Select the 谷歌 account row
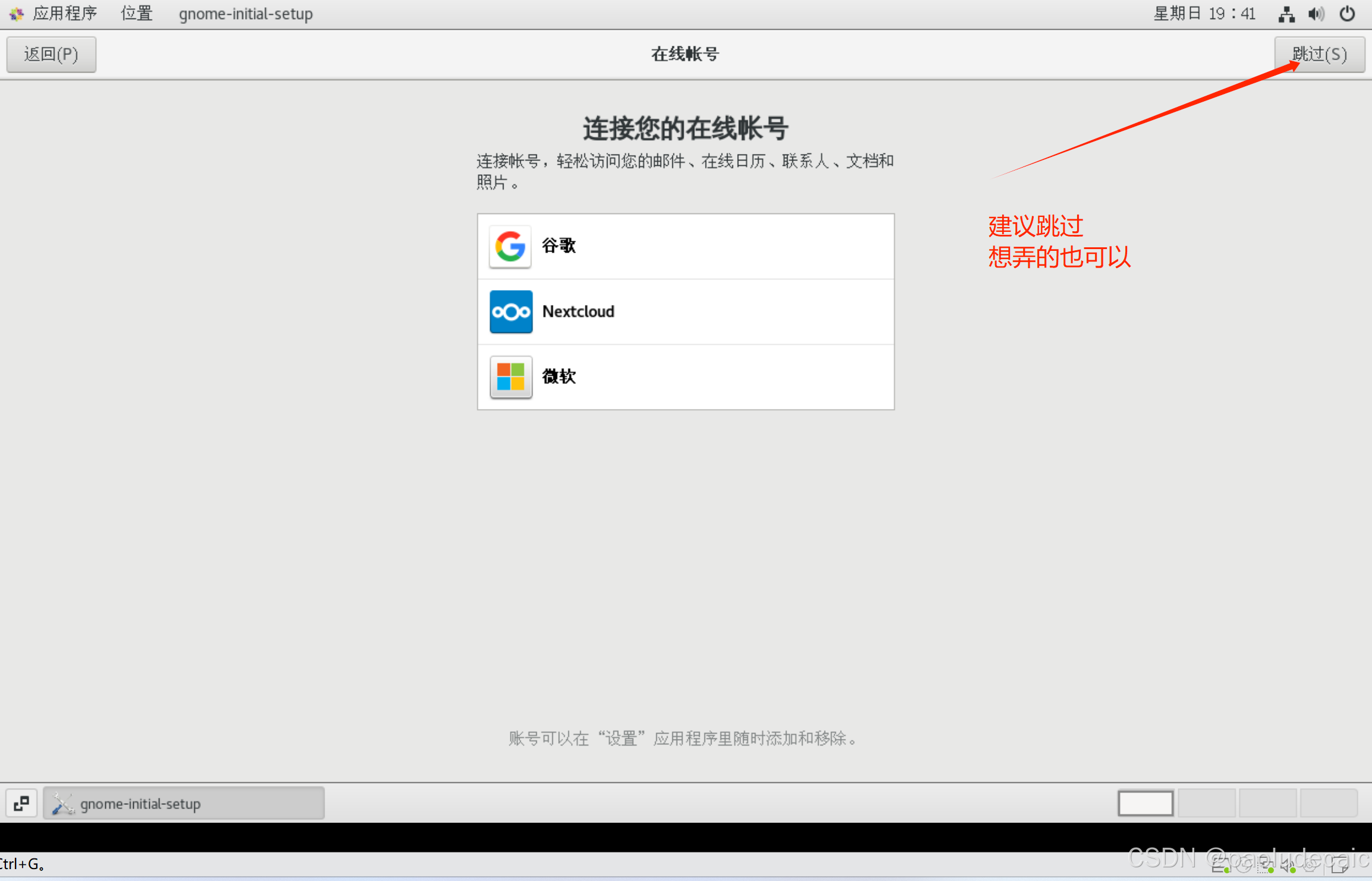 coord(685,246)
